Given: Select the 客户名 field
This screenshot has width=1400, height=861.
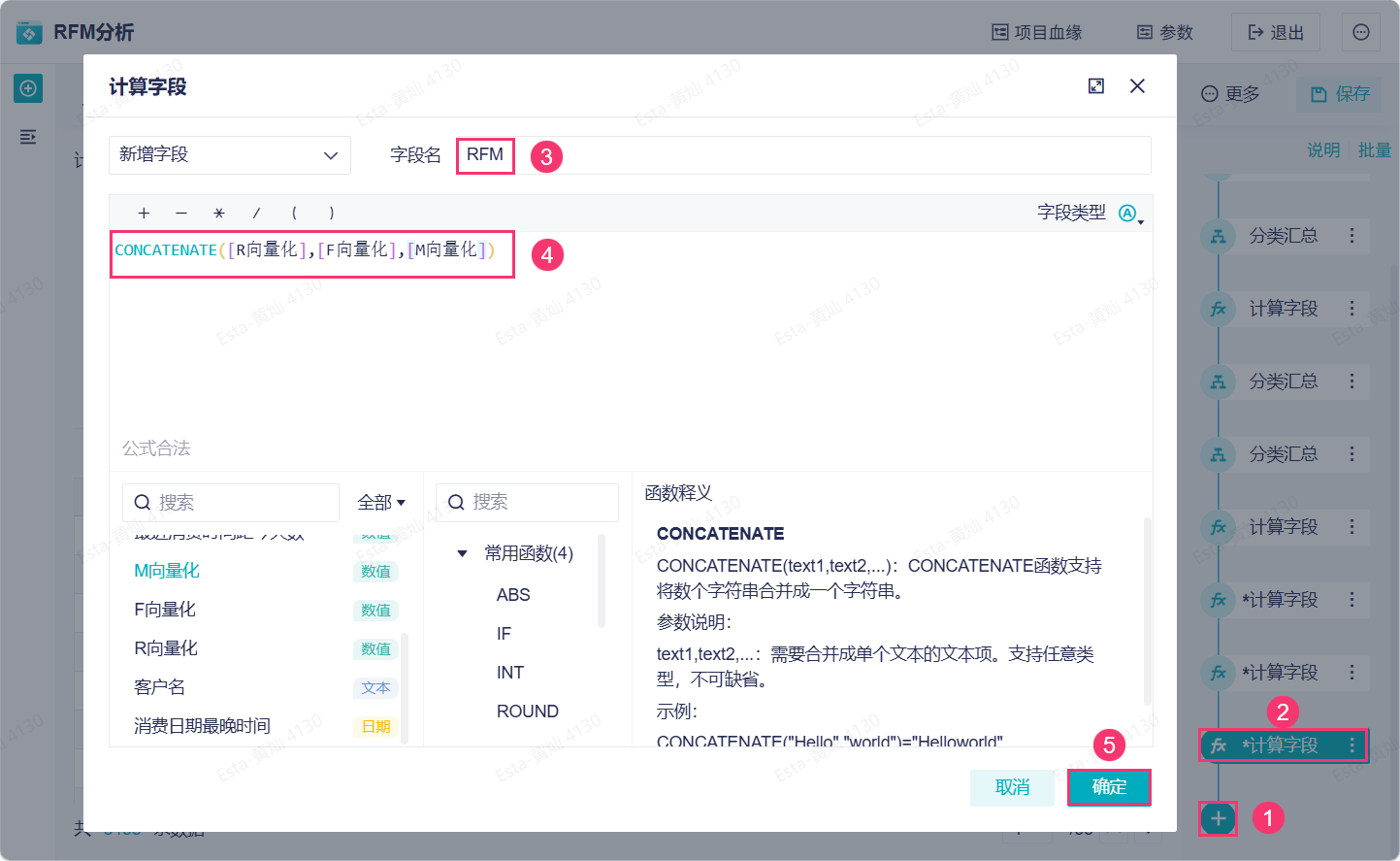Looking at the screenshot, I should (x=159, y=687).
